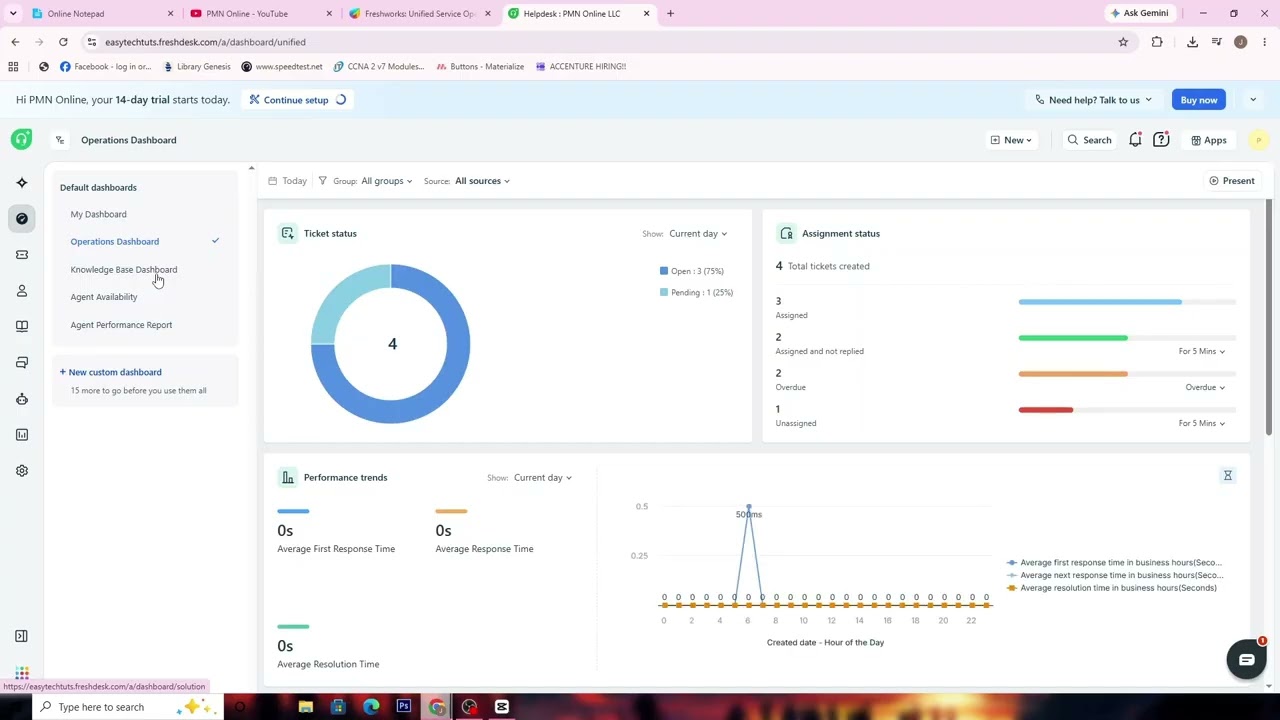Open the Conversations chat icon in sidebar
Viewport: 1280px width, 720px height.
point(22,362)
